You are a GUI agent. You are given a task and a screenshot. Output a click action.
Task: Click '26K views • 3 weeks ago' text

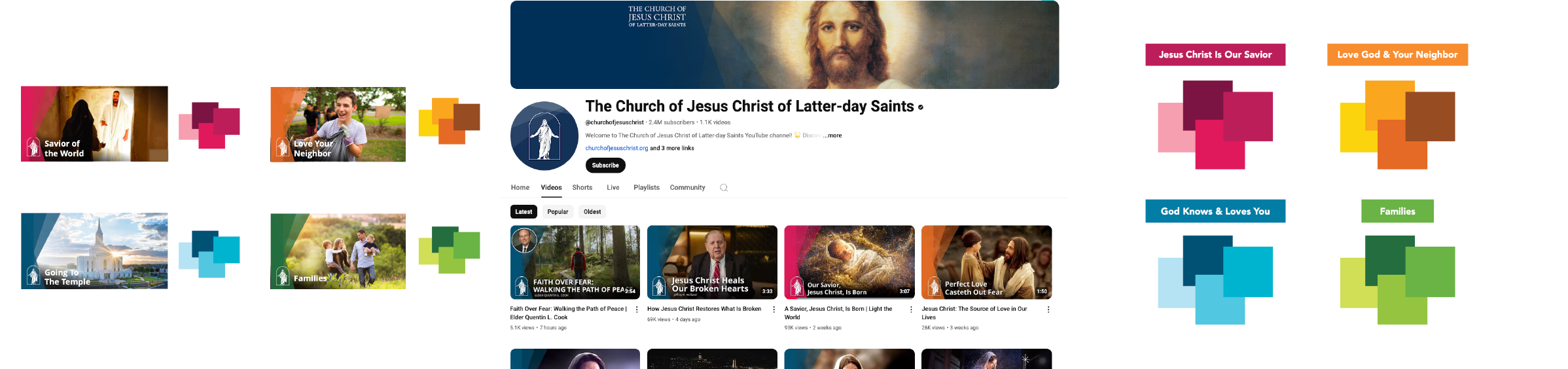tap(950, 328)
